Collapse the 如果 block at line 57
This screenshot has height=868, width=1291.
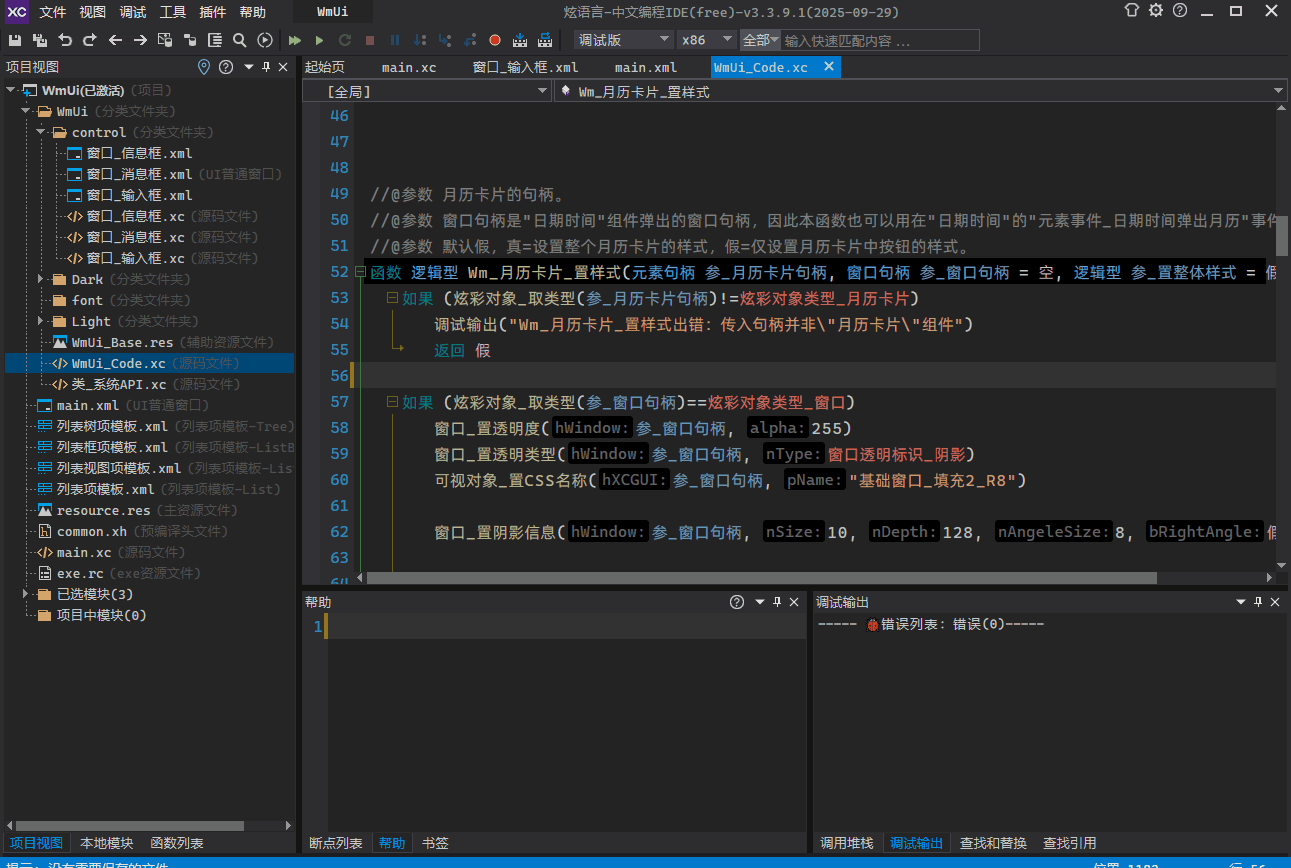(392, 402)
